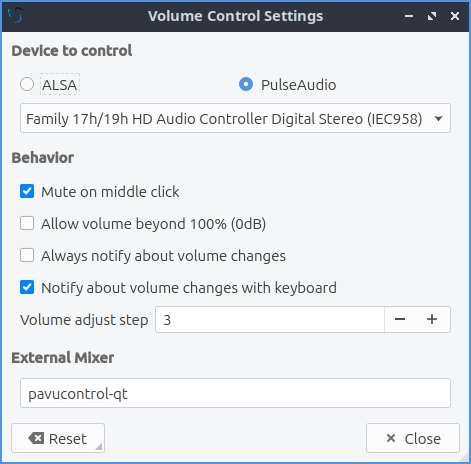Close window using title bar X
471x464 pixels.
point(455,16)
